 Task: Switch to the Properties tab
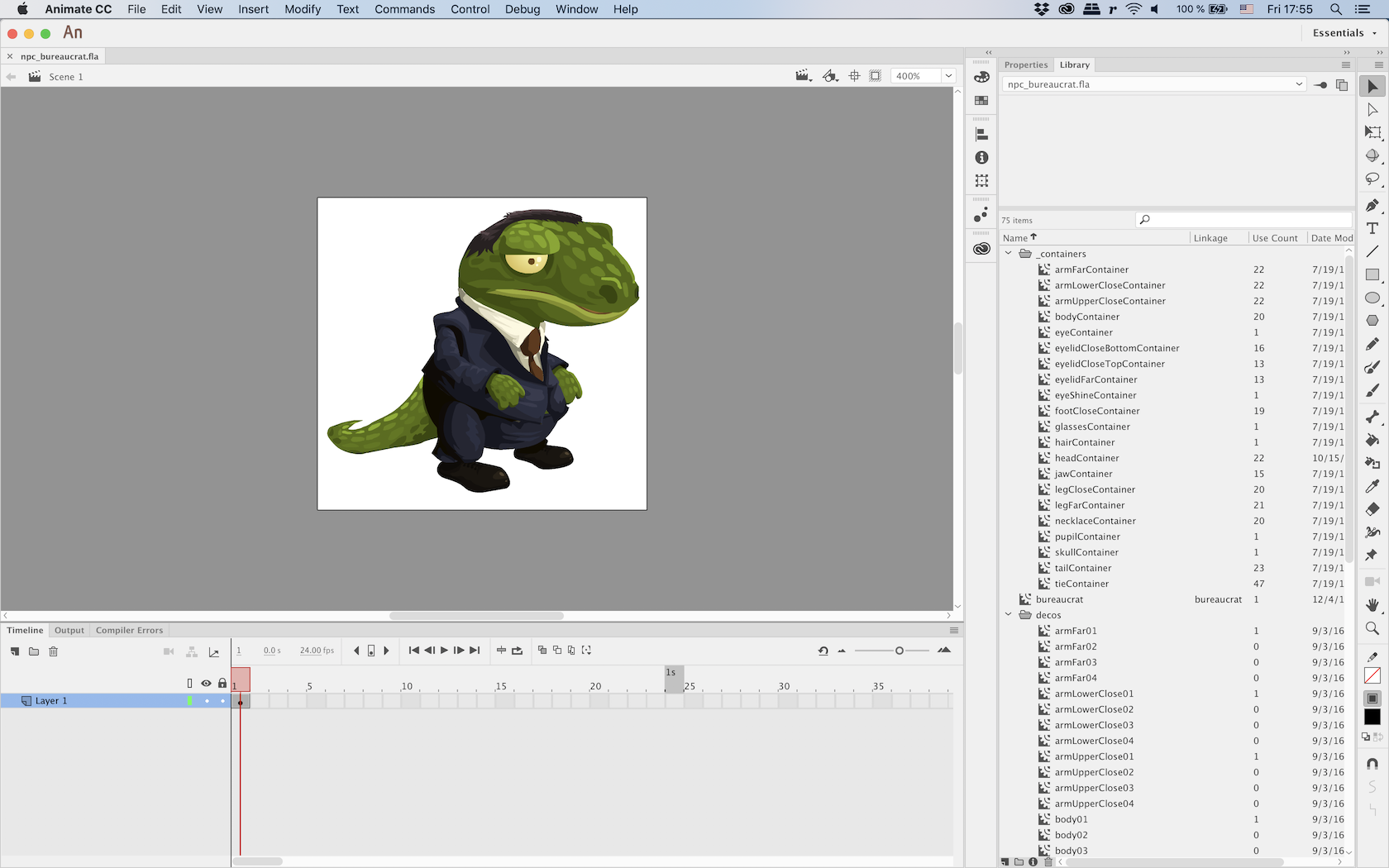click(x=1025, y=64)
